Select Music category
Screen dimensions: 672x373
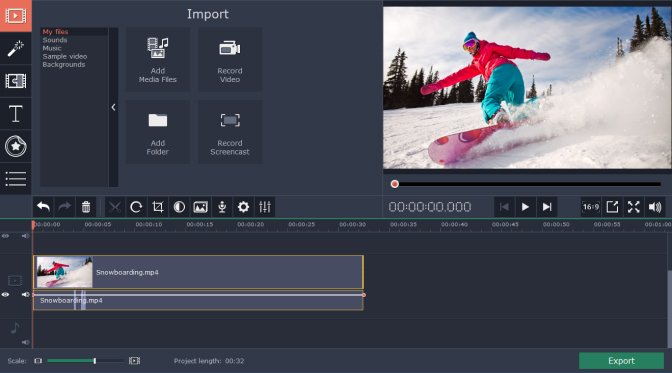[52, 48]
